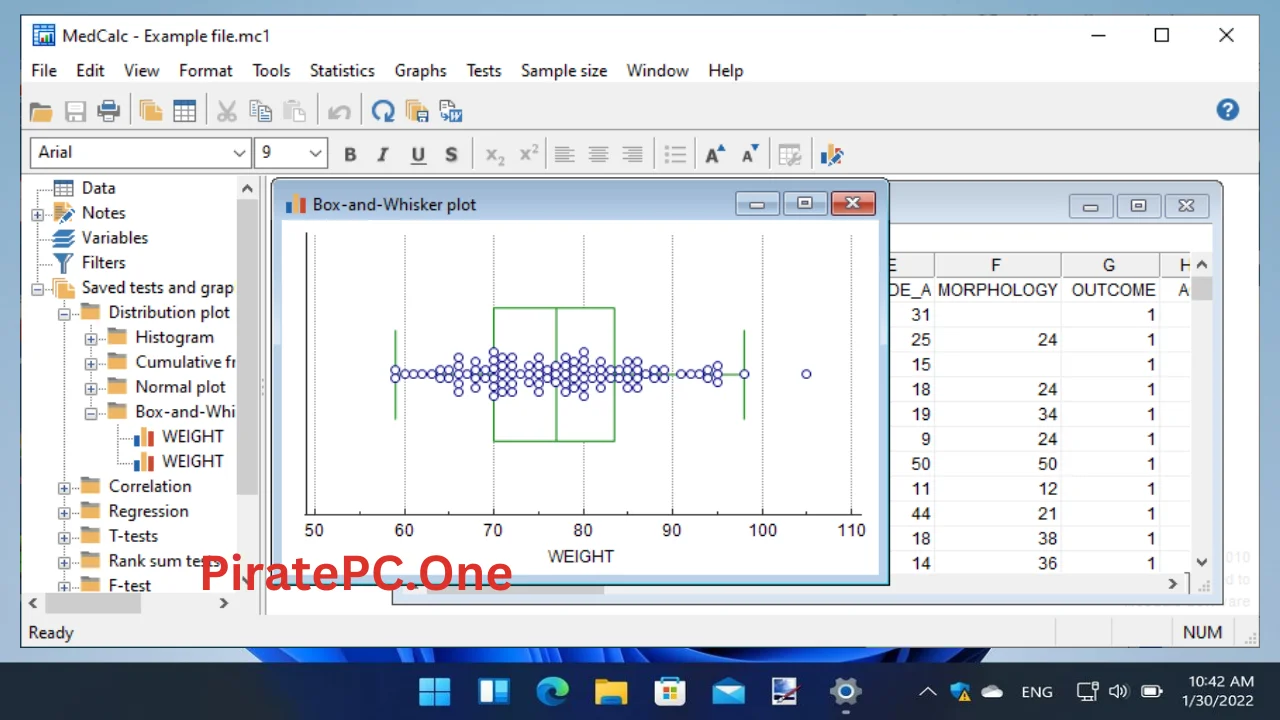Select Variables in the sidebar tree
1280x720 pixels.
[115, 238]
